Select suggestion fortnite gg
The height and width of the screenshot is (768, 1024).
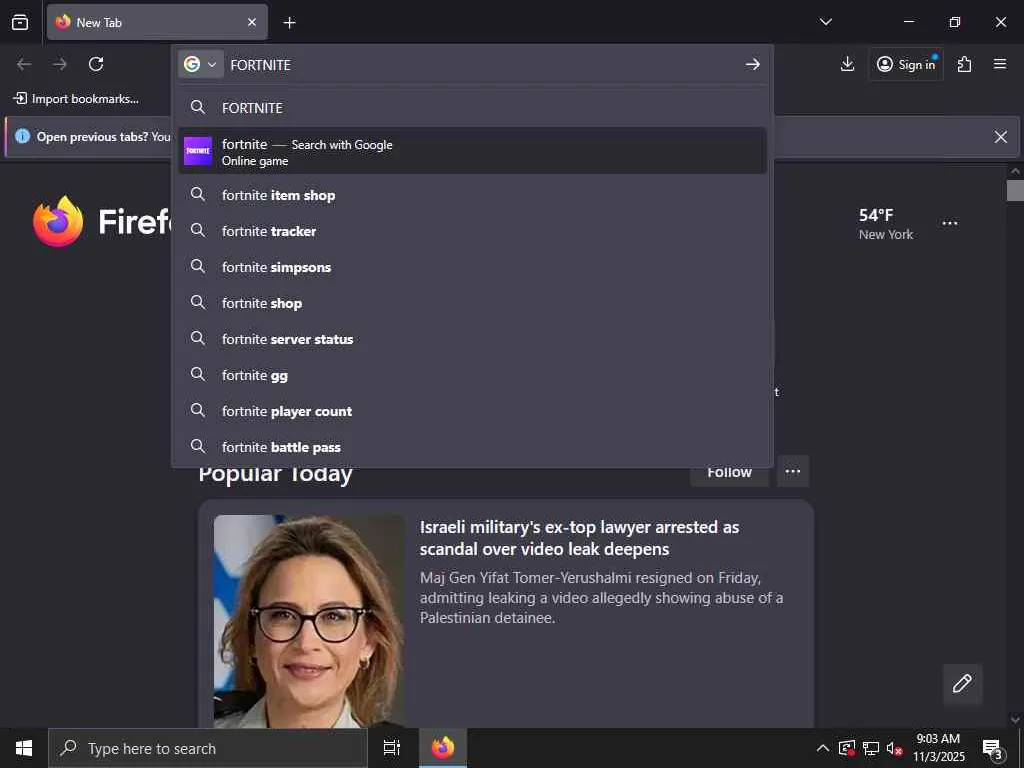point(472,374)
